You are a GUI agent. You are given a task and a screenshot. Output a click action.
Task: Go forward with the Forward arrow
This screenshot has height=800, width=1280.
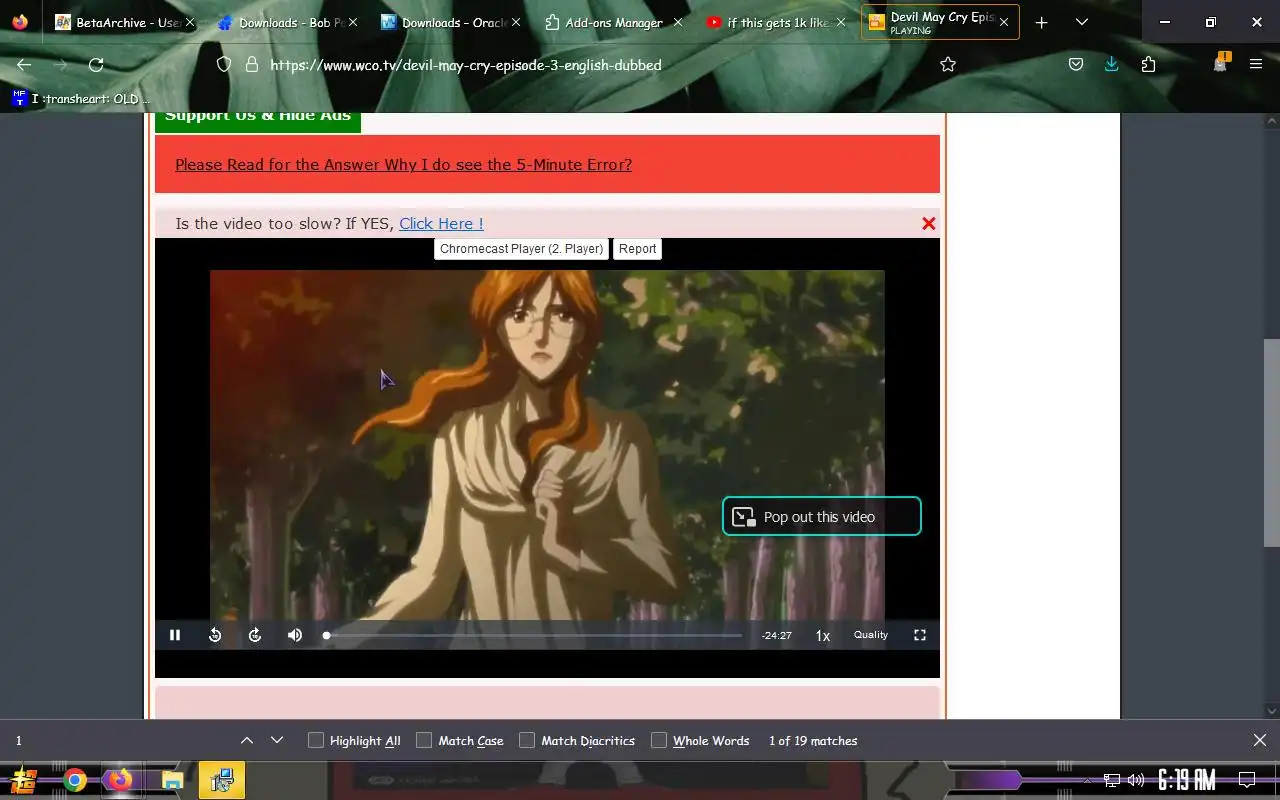click(60, 64)
